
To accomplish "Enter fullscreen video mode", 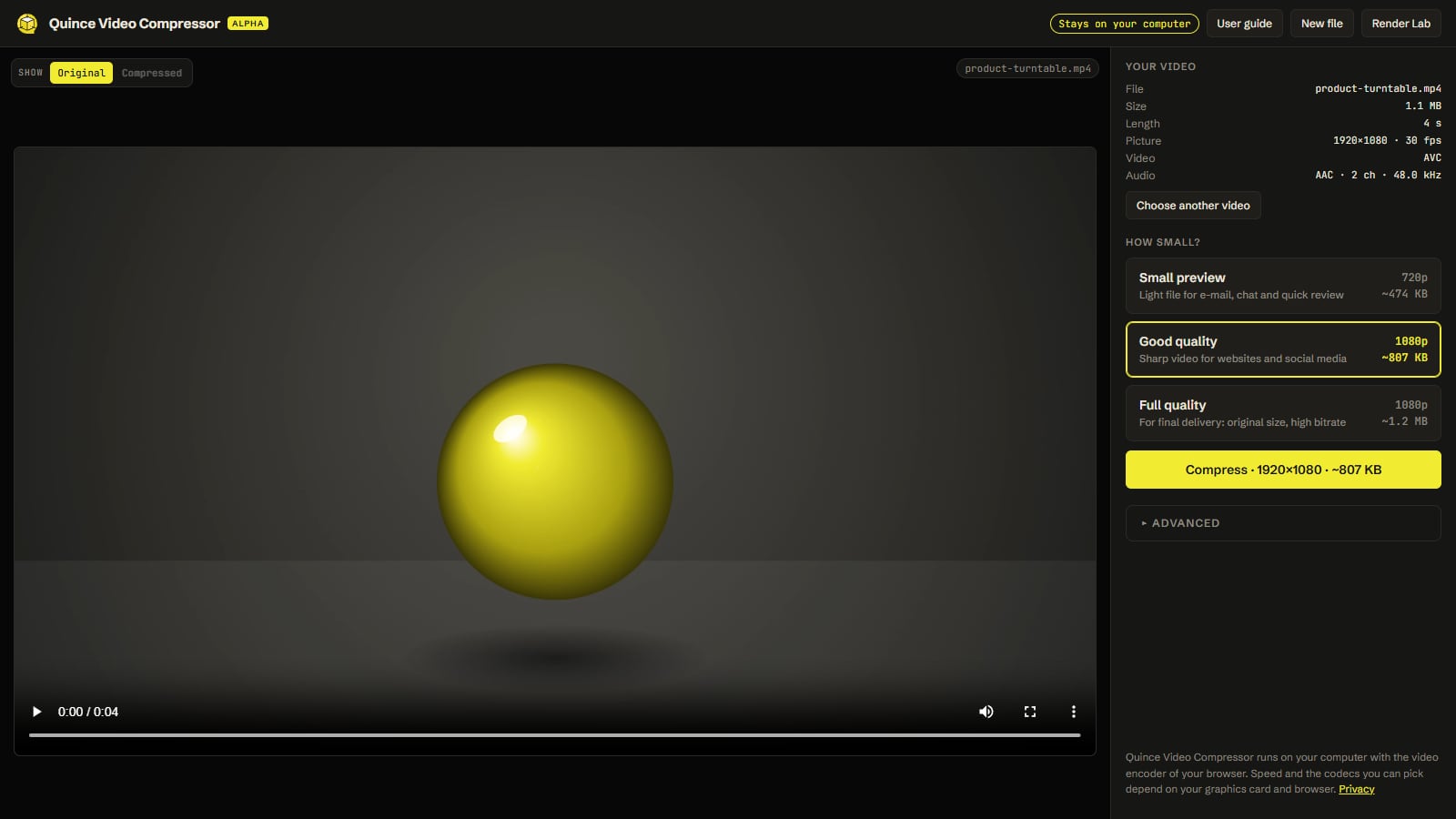I will pyautogui.click(x=1030, y=712).
